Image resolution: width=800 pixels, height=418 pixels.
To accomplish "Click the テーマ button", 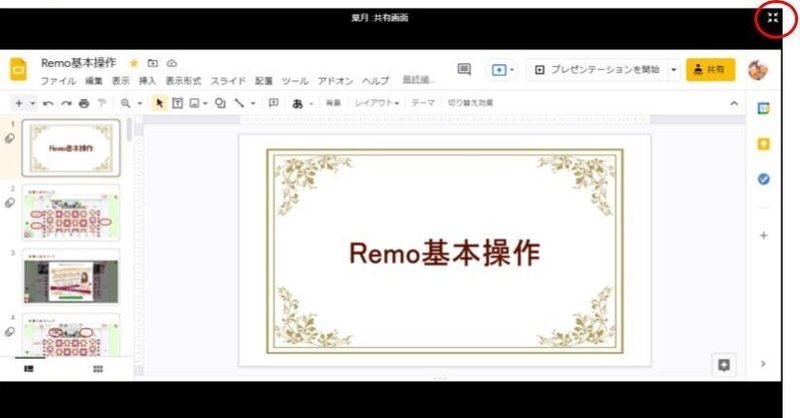I will tap(423, 103).
